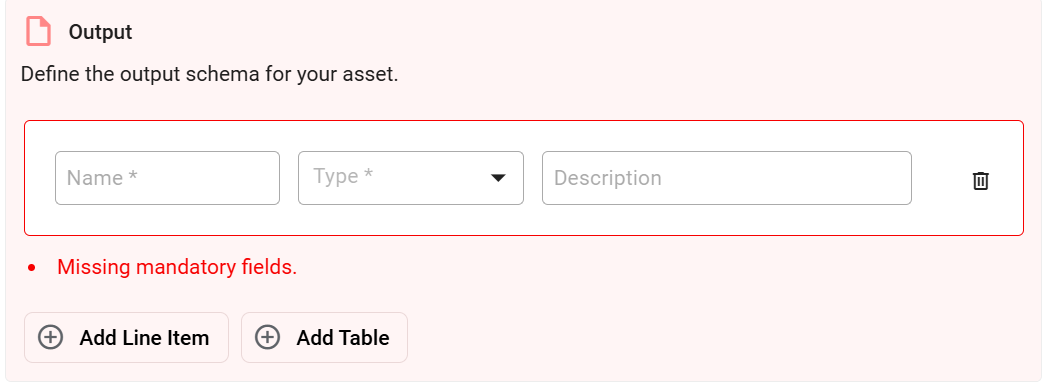Select the red-outlined schema row container

pyautogui.click(x=524, y=178)
